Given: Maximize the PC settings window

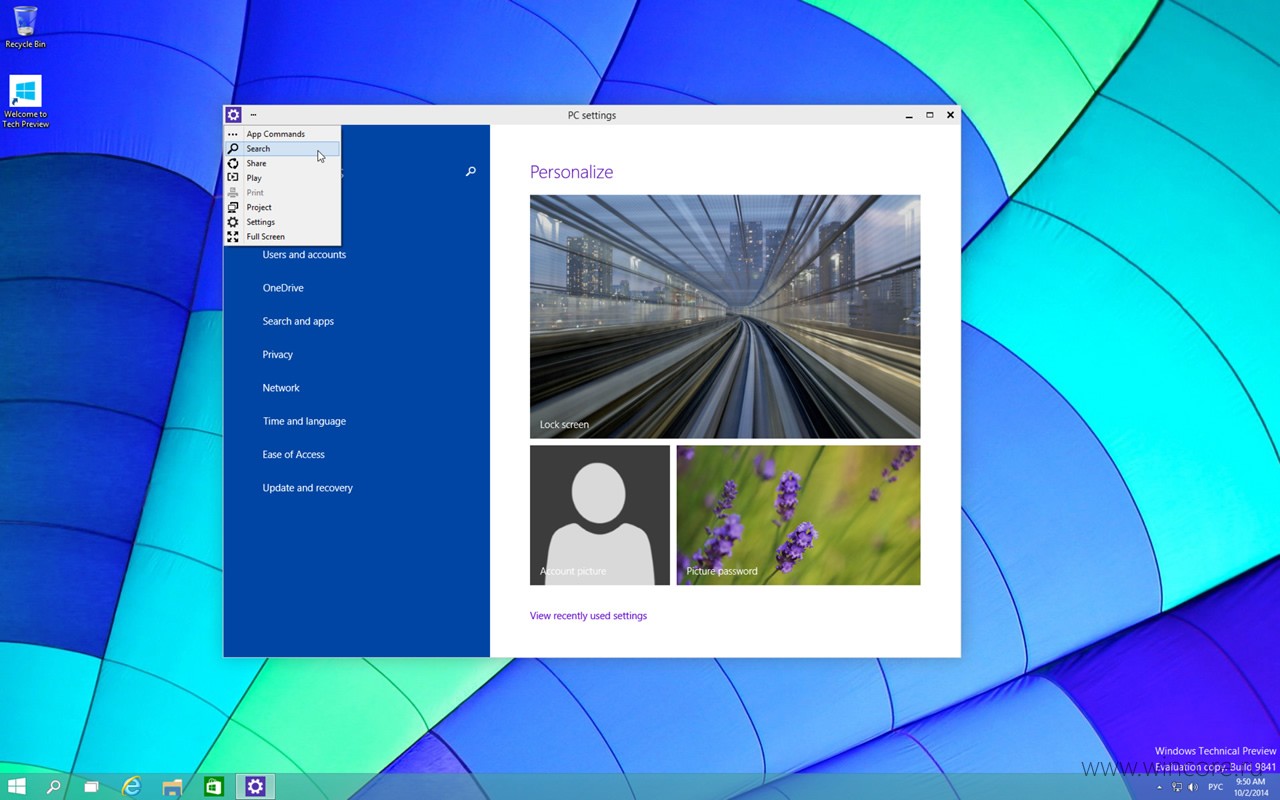Looking at the screenshot, I should pos(930,115).
